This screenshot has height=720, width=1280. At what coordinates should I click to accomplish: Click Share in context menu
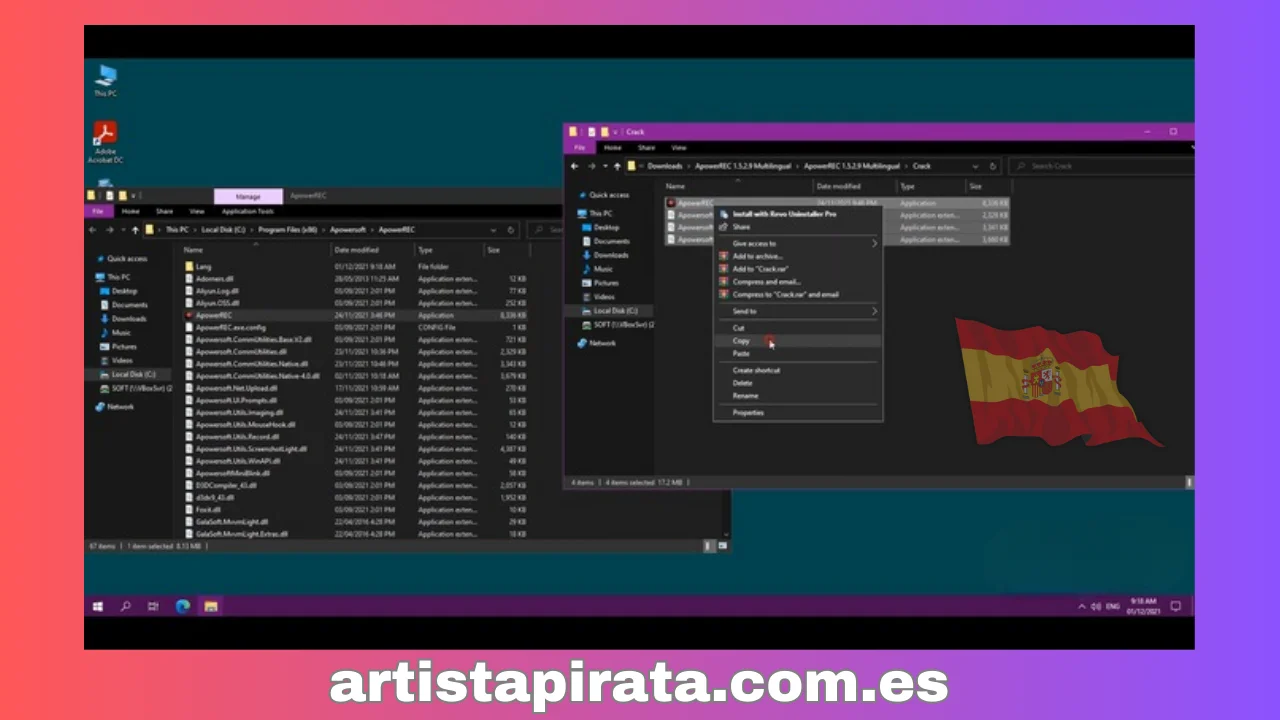(798, 227)
